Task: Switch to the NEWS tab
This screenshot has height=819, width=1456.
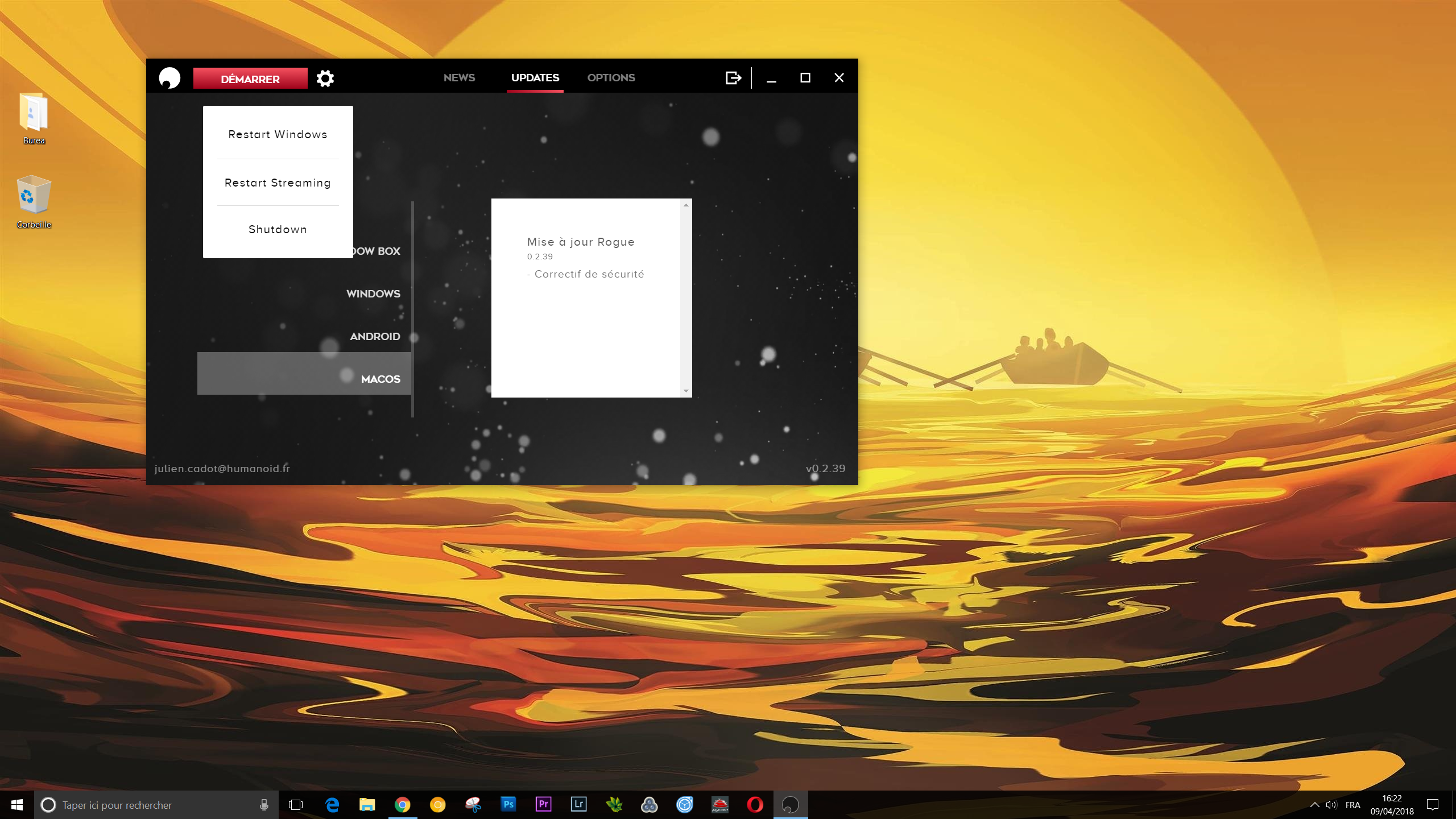Action: (x=459, y=77)
